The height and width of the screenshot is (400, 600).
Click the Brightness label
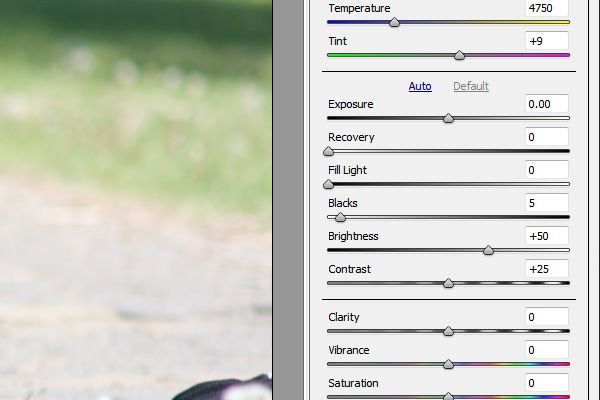pos(353,237)
